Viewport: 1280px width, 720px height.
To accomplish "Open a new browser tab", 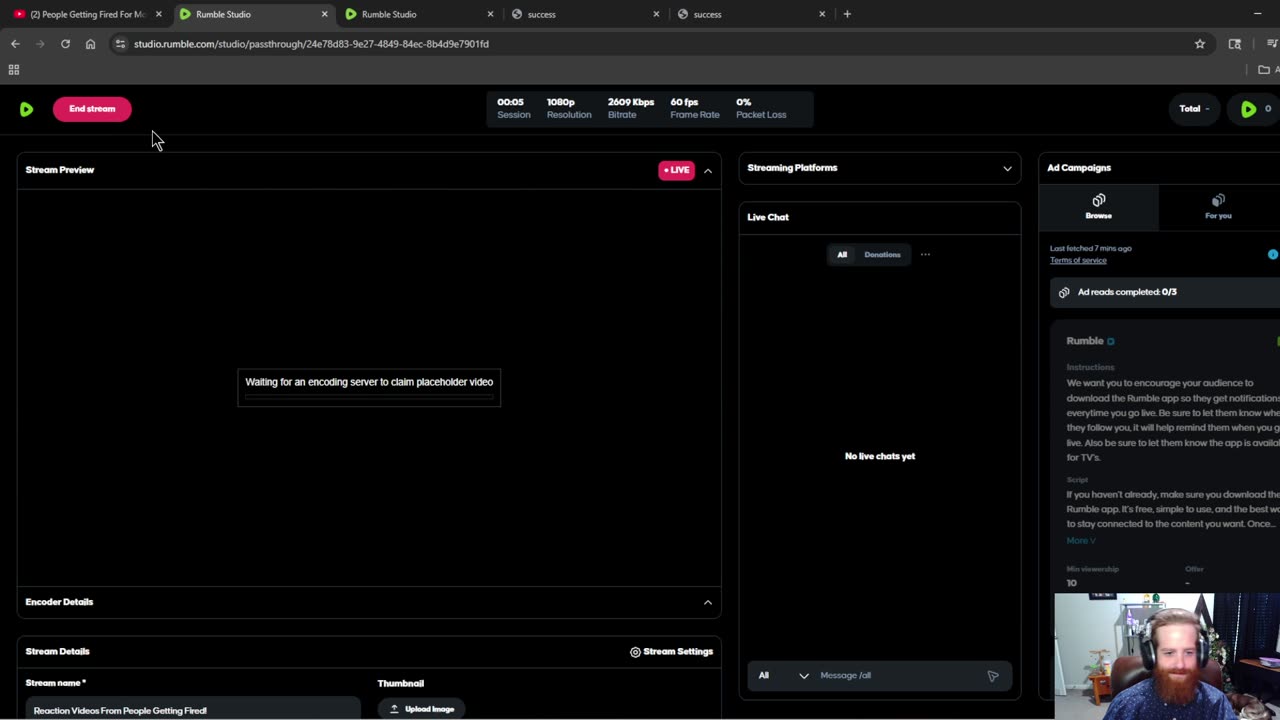I will click(847, 14).
